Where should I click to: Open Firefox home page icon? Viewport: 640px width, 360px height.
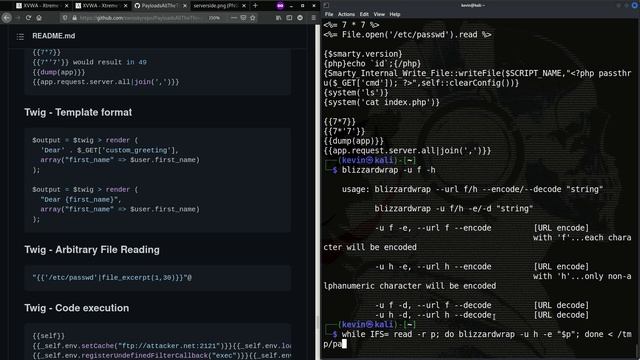pyautogui.click(x=39, y=18)
